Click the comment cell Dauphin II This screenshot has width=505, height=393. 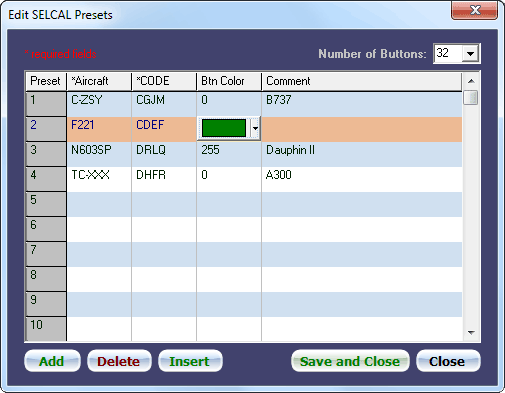362,154
